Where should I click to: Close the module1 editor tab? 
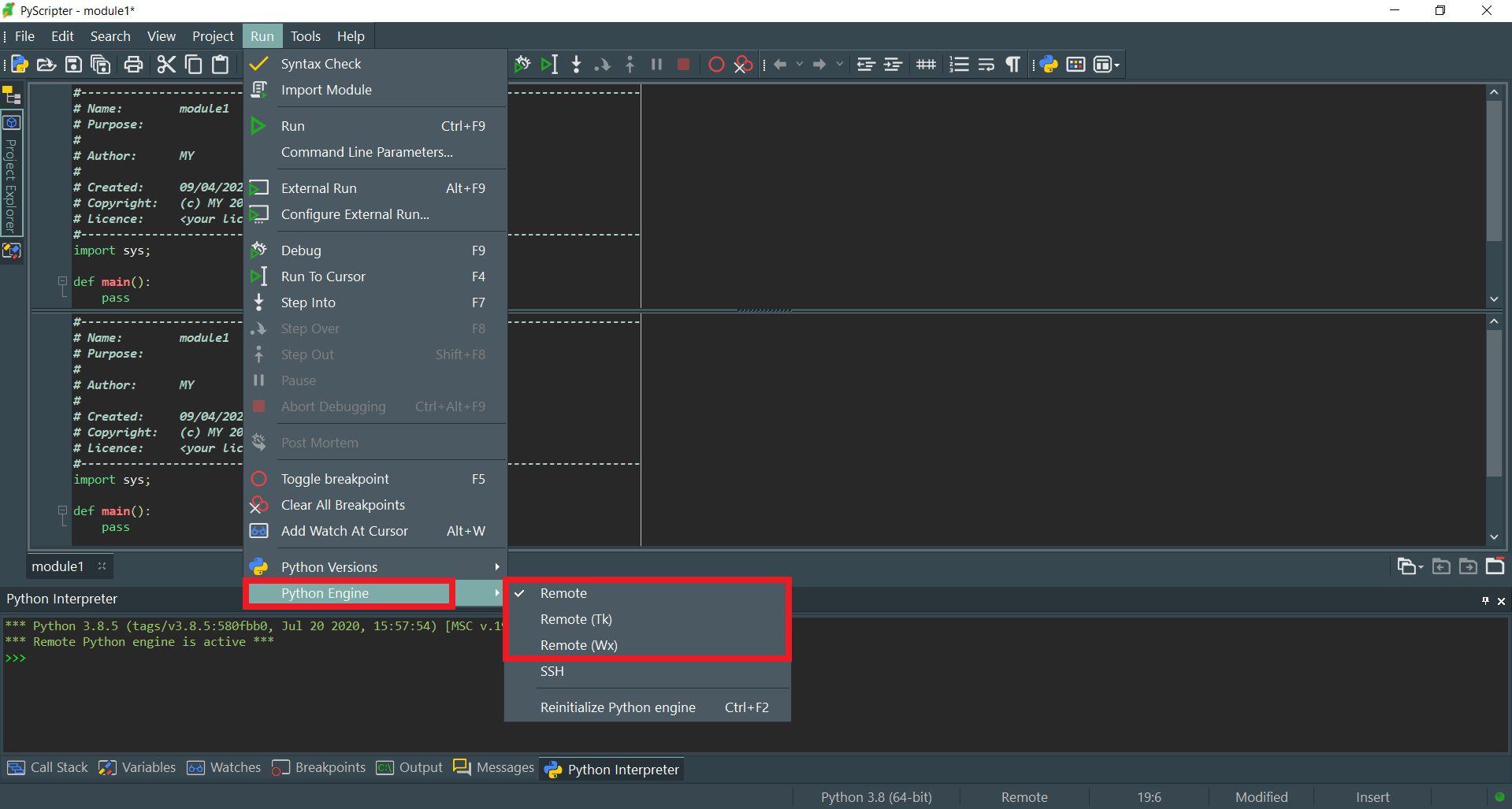[x=101, y=566]
